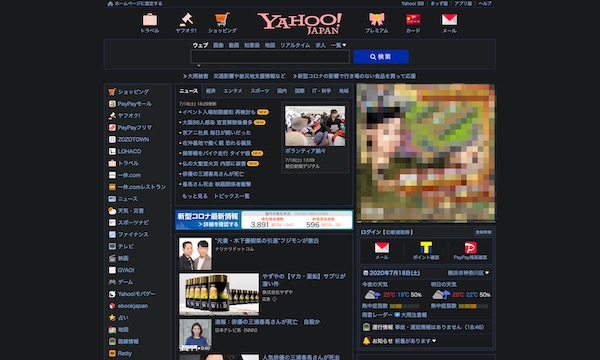Image resolution: width=600 pixels, height=360 pixels.
Task: Switch to the エンタメ news tab
Action: click(x=233, y=91)
